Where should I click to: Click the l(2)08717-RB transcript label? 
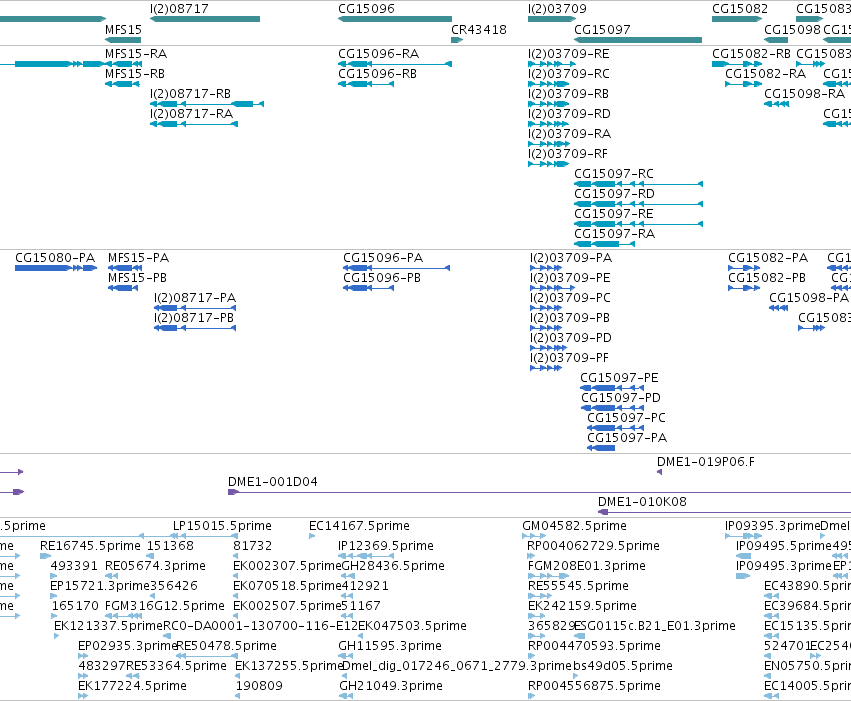(x=190, y=94)
